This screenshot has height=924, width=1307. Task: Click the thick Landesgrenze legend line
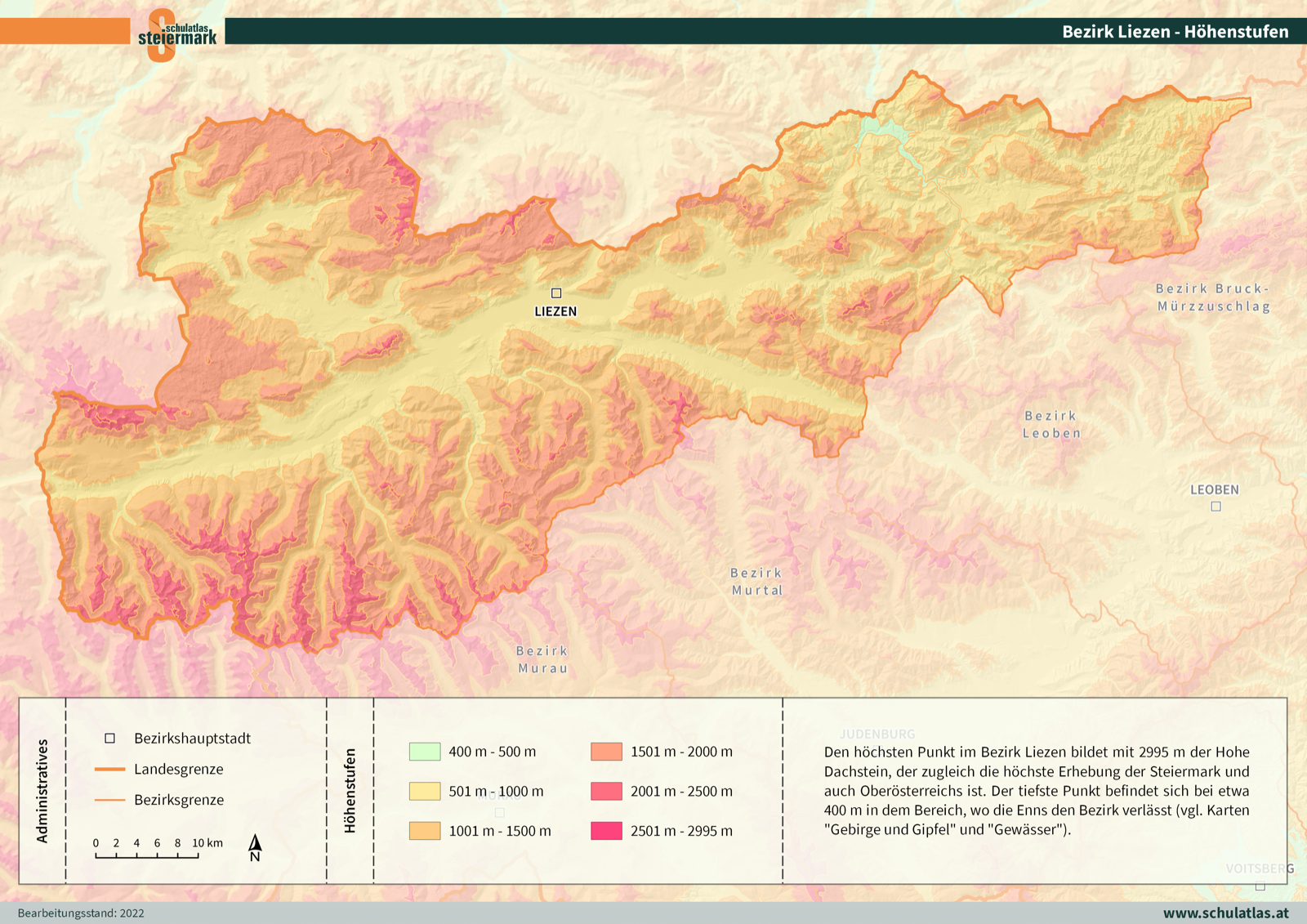(x=109, y=770)
